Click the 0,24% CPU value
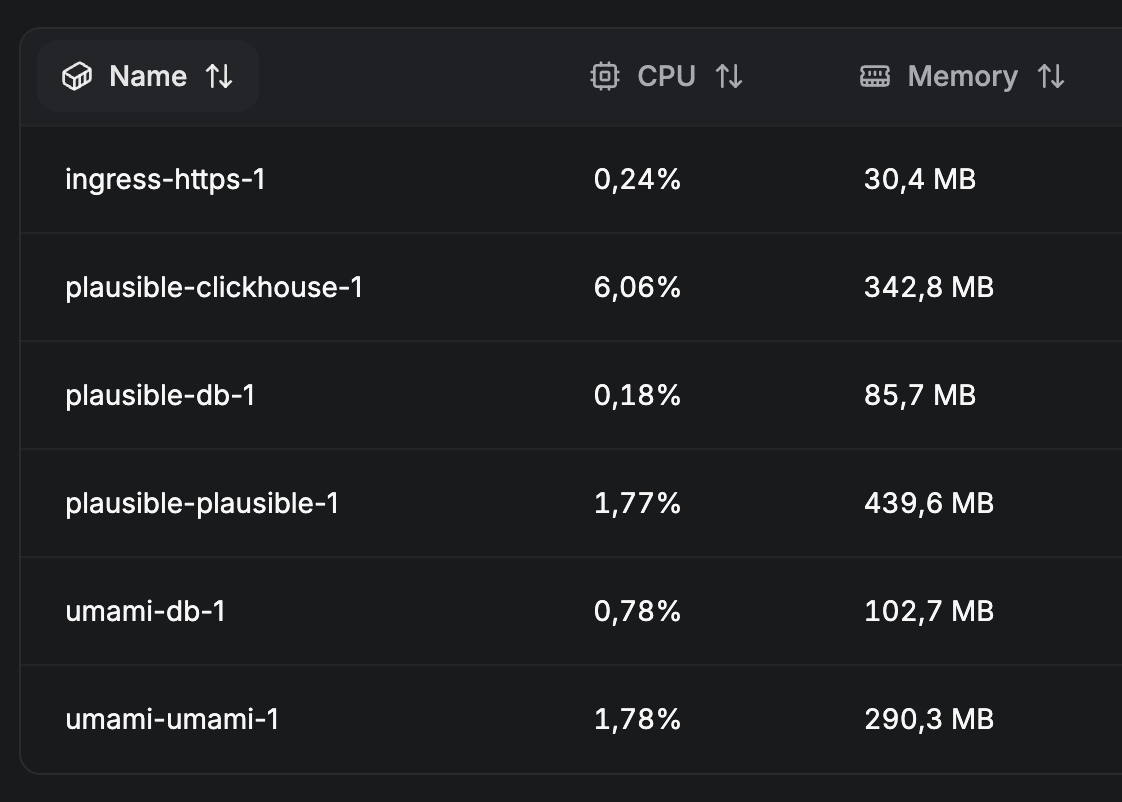1122x802 pixels. coord(637,180)
